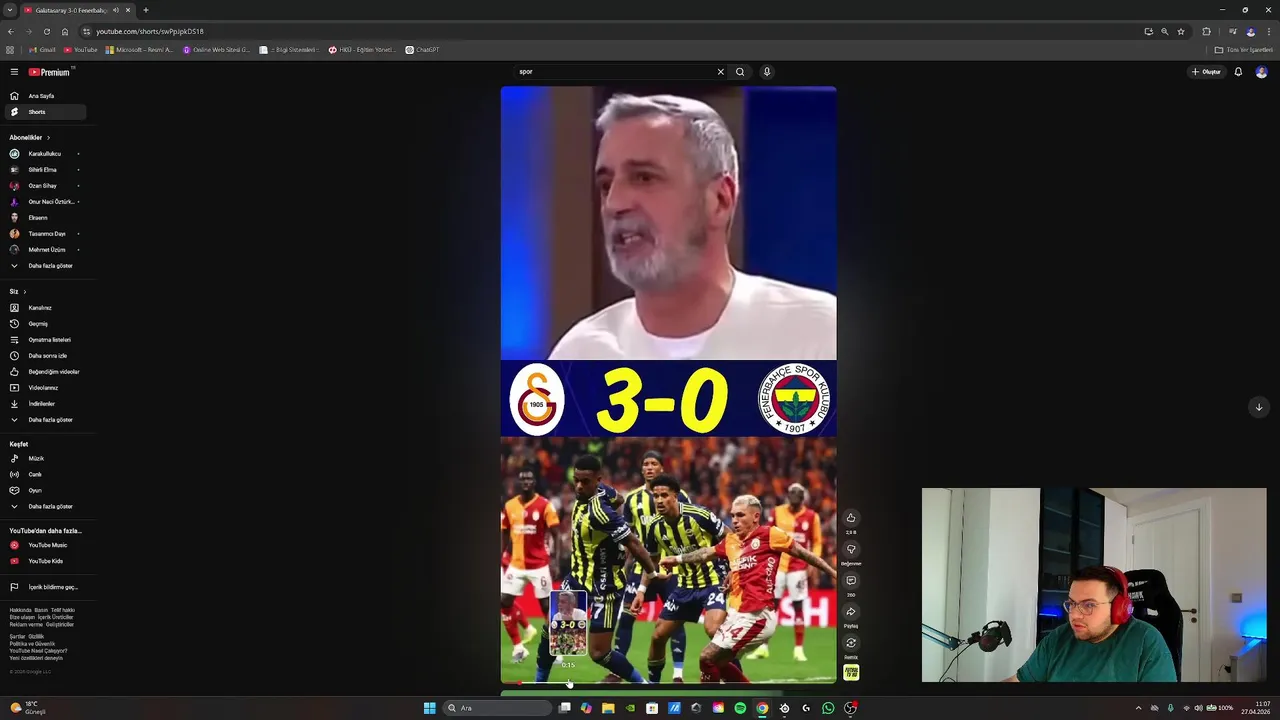Open Windows Start menu

430,708
